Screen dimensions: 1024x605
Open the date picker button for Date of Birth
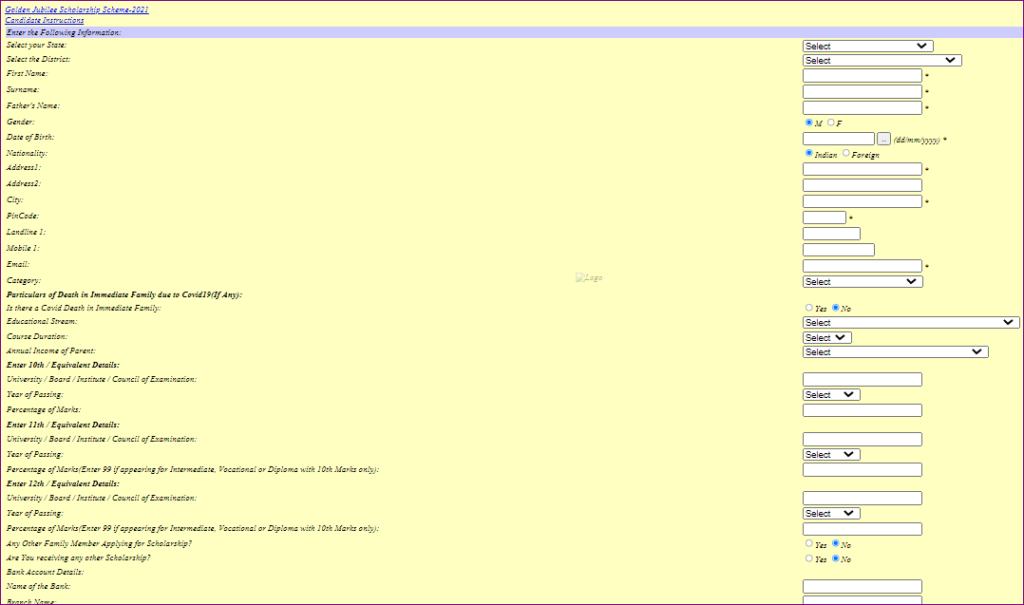click(883, 139)
